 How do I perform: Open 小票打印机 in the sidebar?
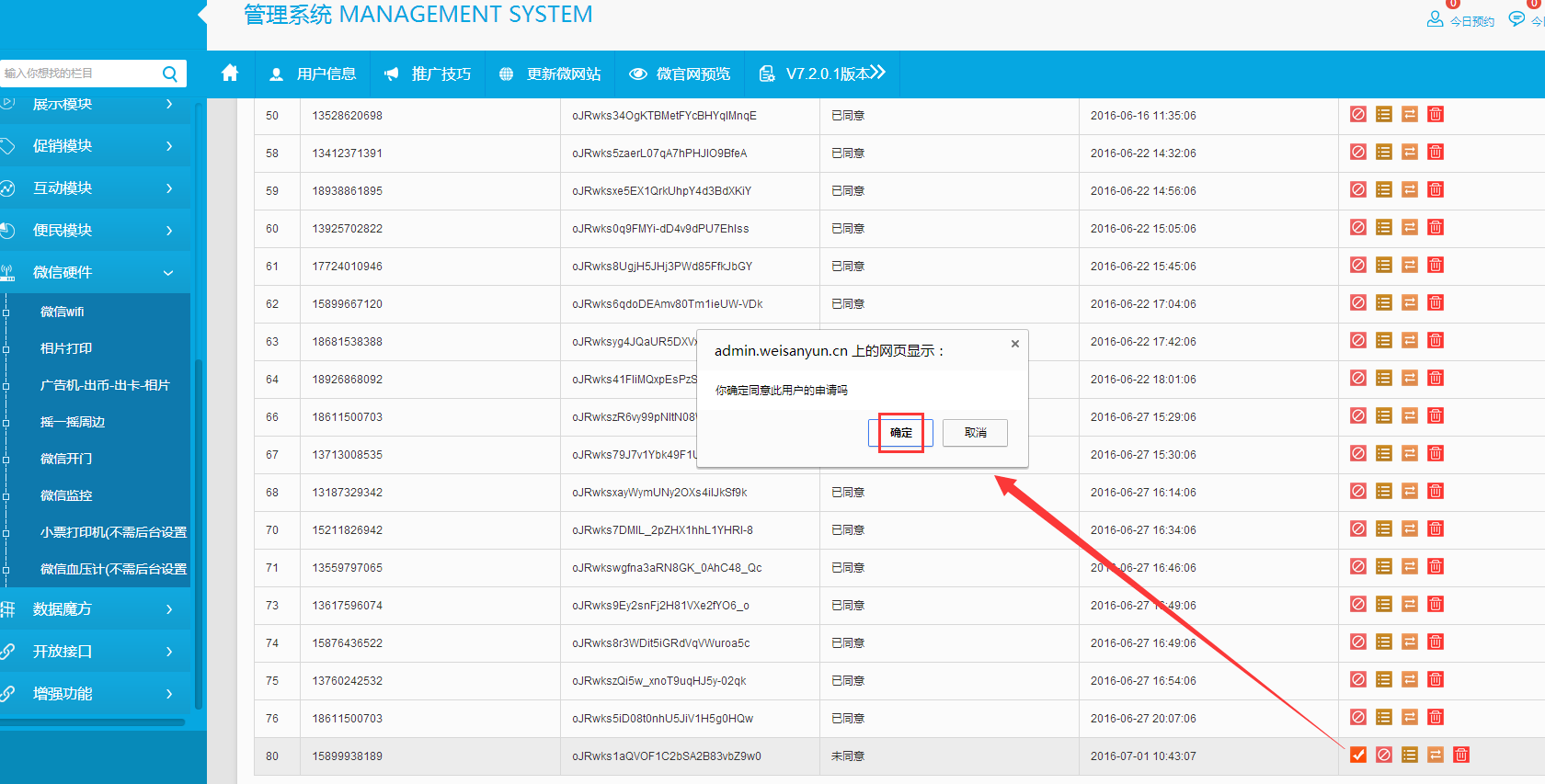(113, 532)
